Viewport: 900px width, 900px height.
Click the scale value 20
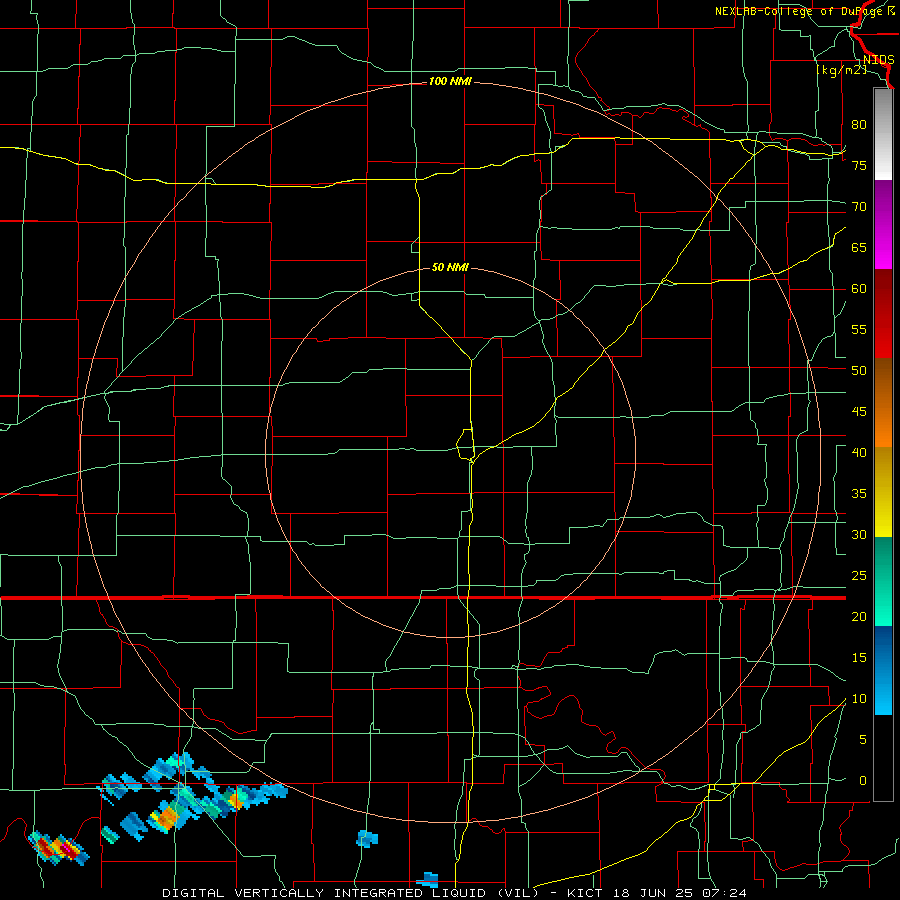point(859,616)
